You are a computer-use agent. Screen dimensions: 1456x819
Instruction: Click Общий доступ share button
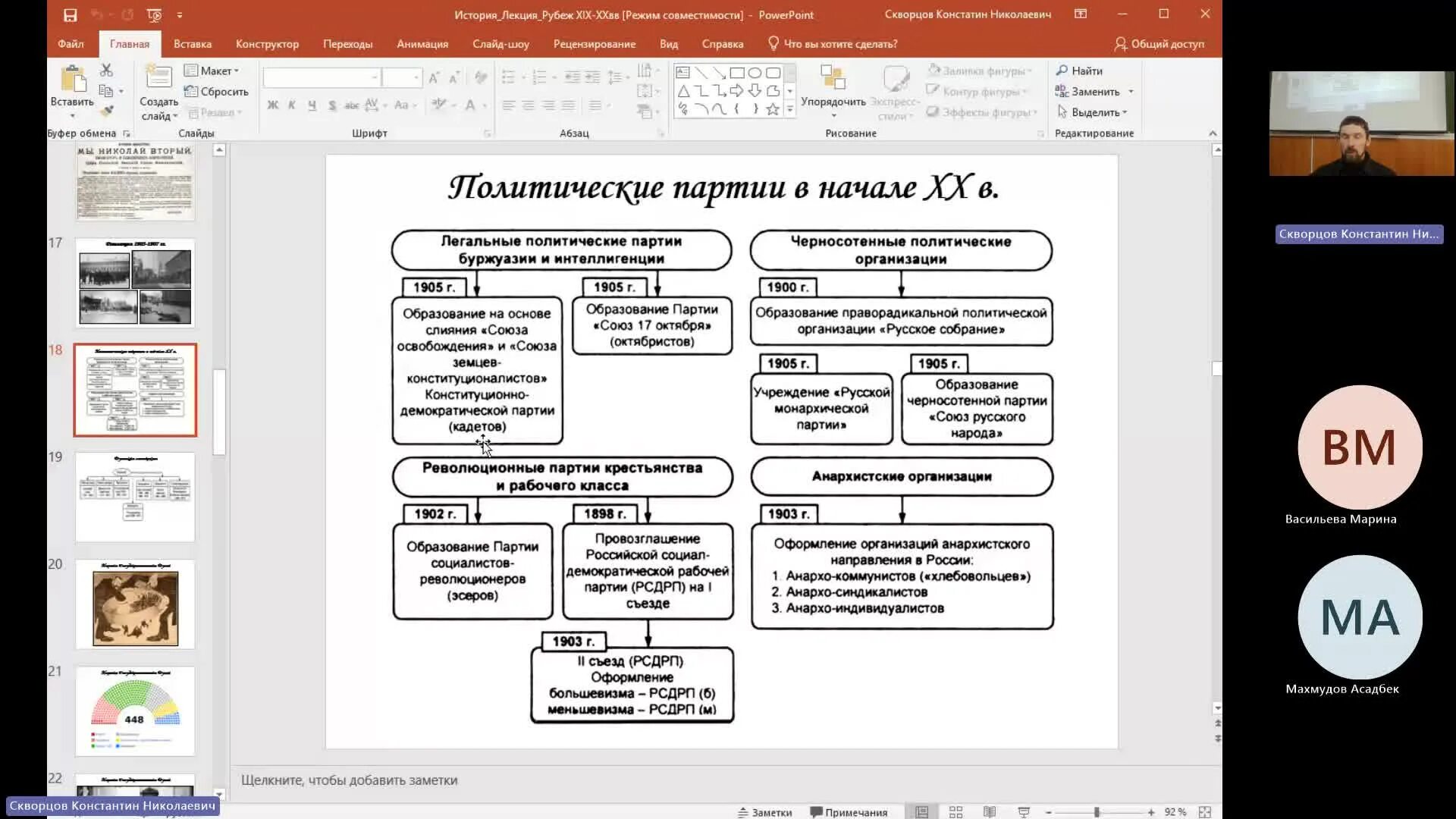pos(1159,44)
